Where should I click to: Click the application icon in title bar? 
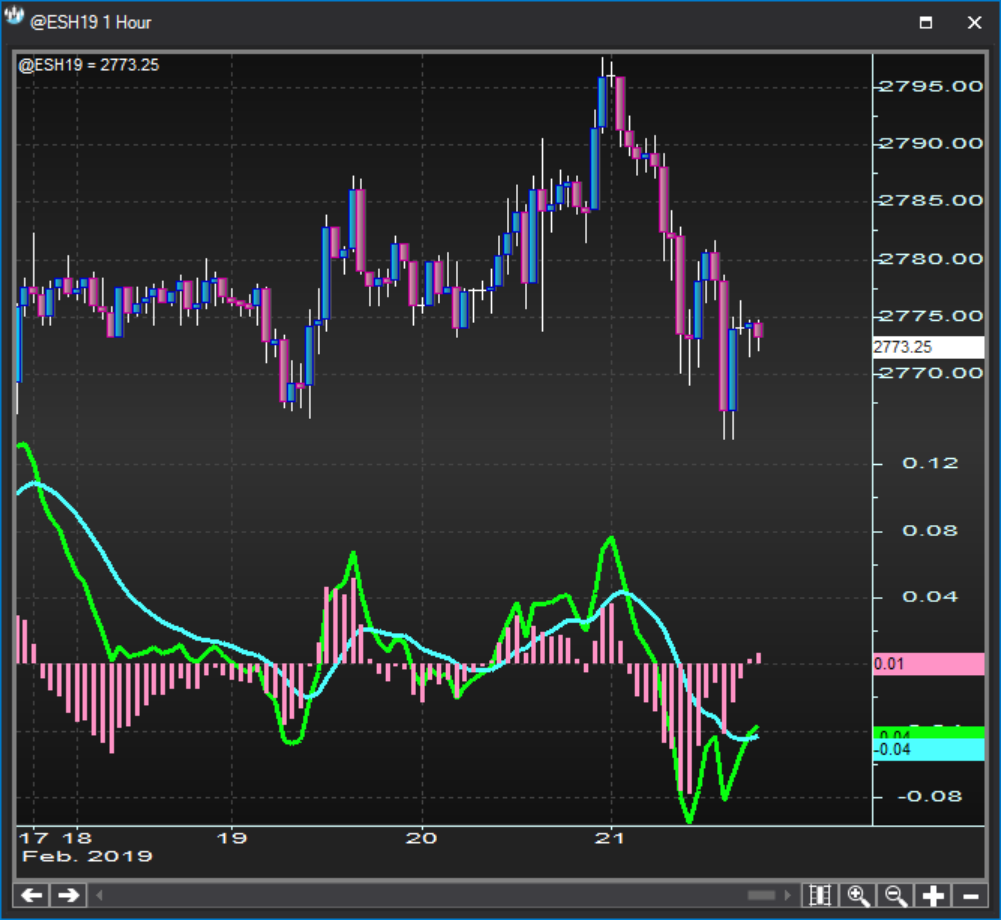click(x=14, y=15)
